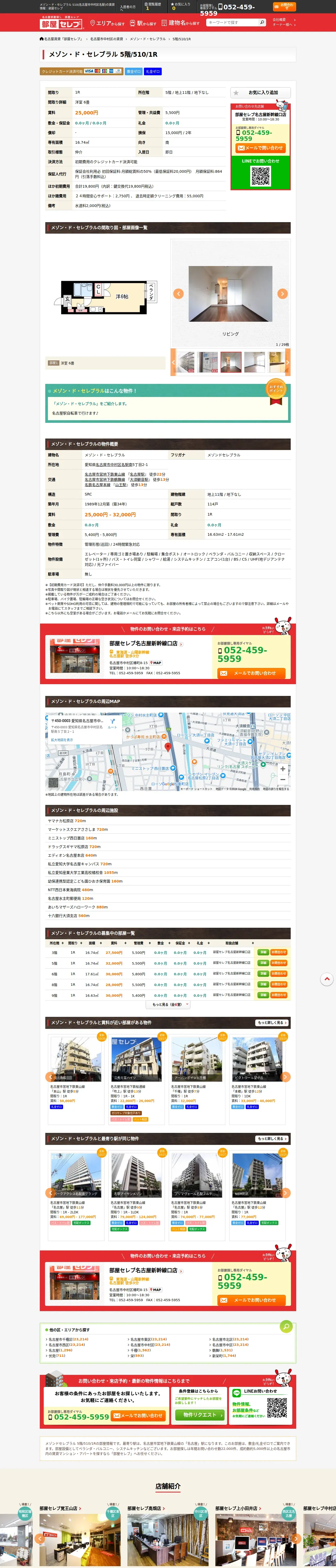Click home breadcrumb 名古屋賃貸「部屋セレブ」
This screenshot has width=336, height=1568.
[61, 39]
